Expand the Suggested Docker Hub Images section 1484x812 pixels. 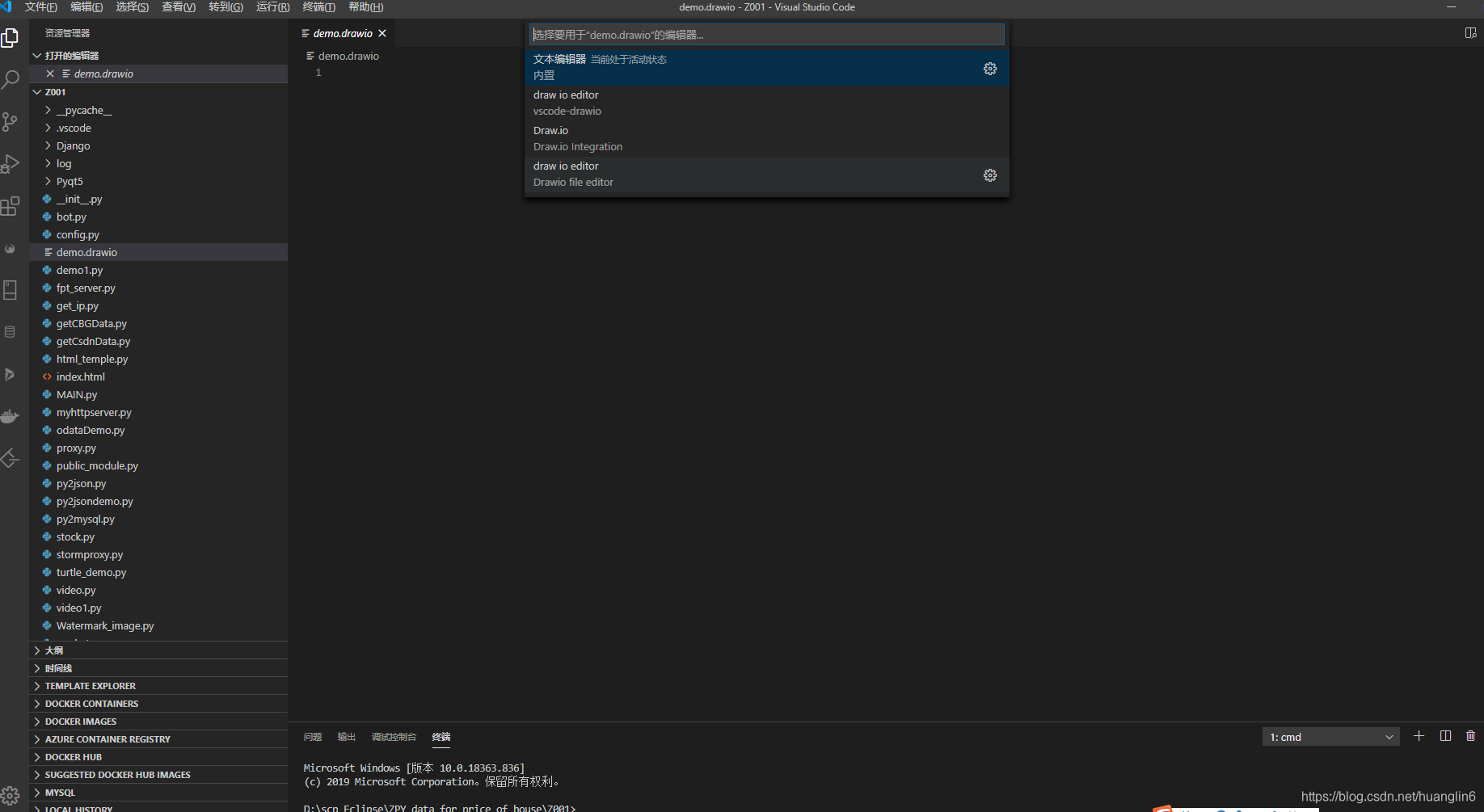tap(158, 775)
